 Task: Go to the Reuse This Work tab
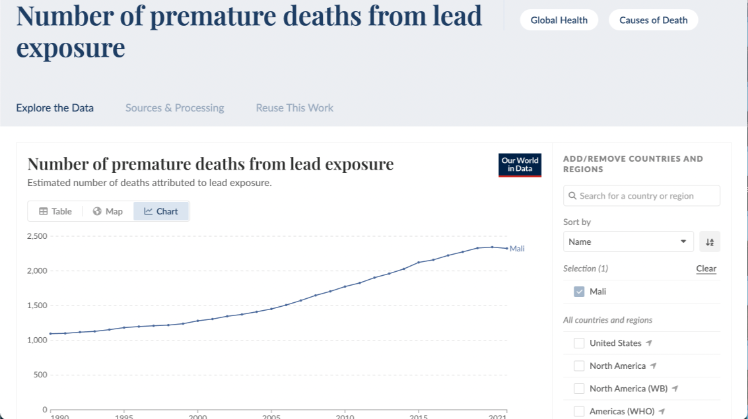294,108
